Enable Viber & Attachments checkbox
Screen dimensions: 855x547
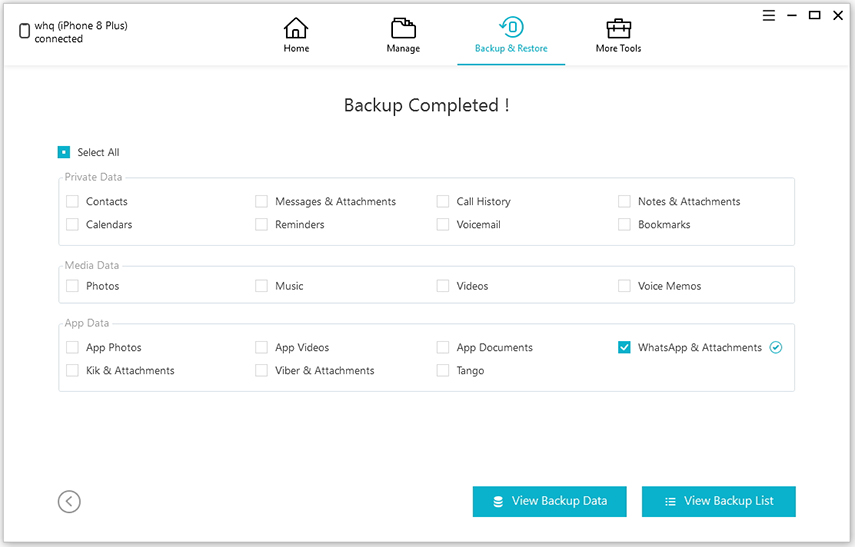261,370
